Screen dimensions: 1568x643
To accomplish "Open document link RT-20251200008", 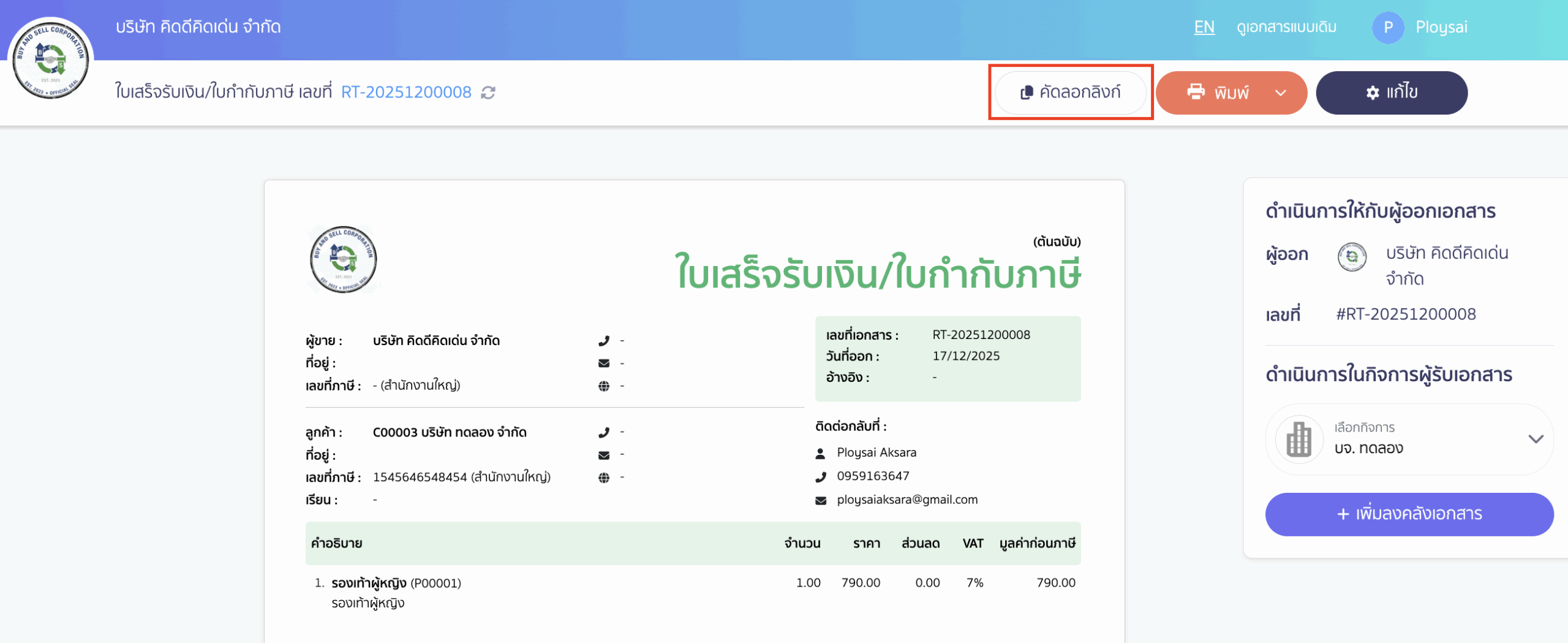I will pos(406,92).
